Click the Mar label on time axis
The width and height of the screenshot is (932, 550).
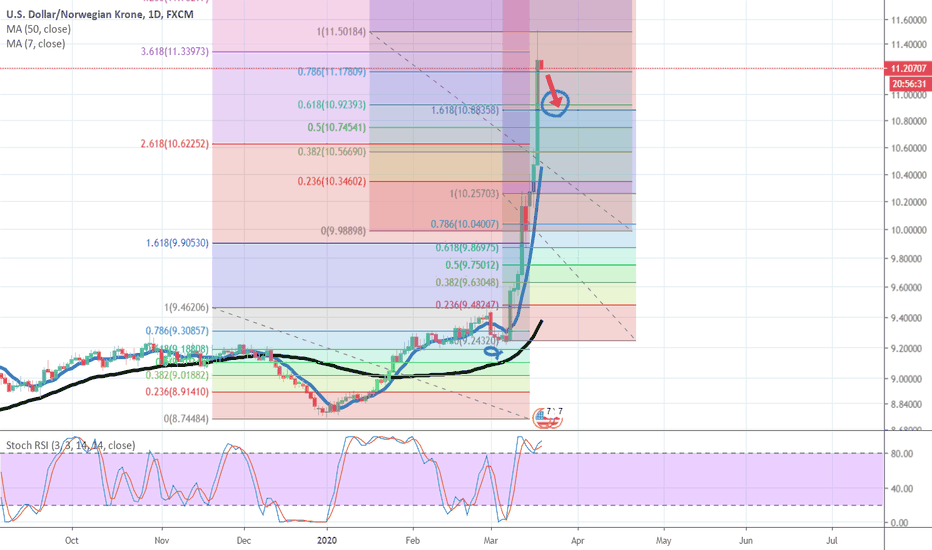tap(490, 540)
